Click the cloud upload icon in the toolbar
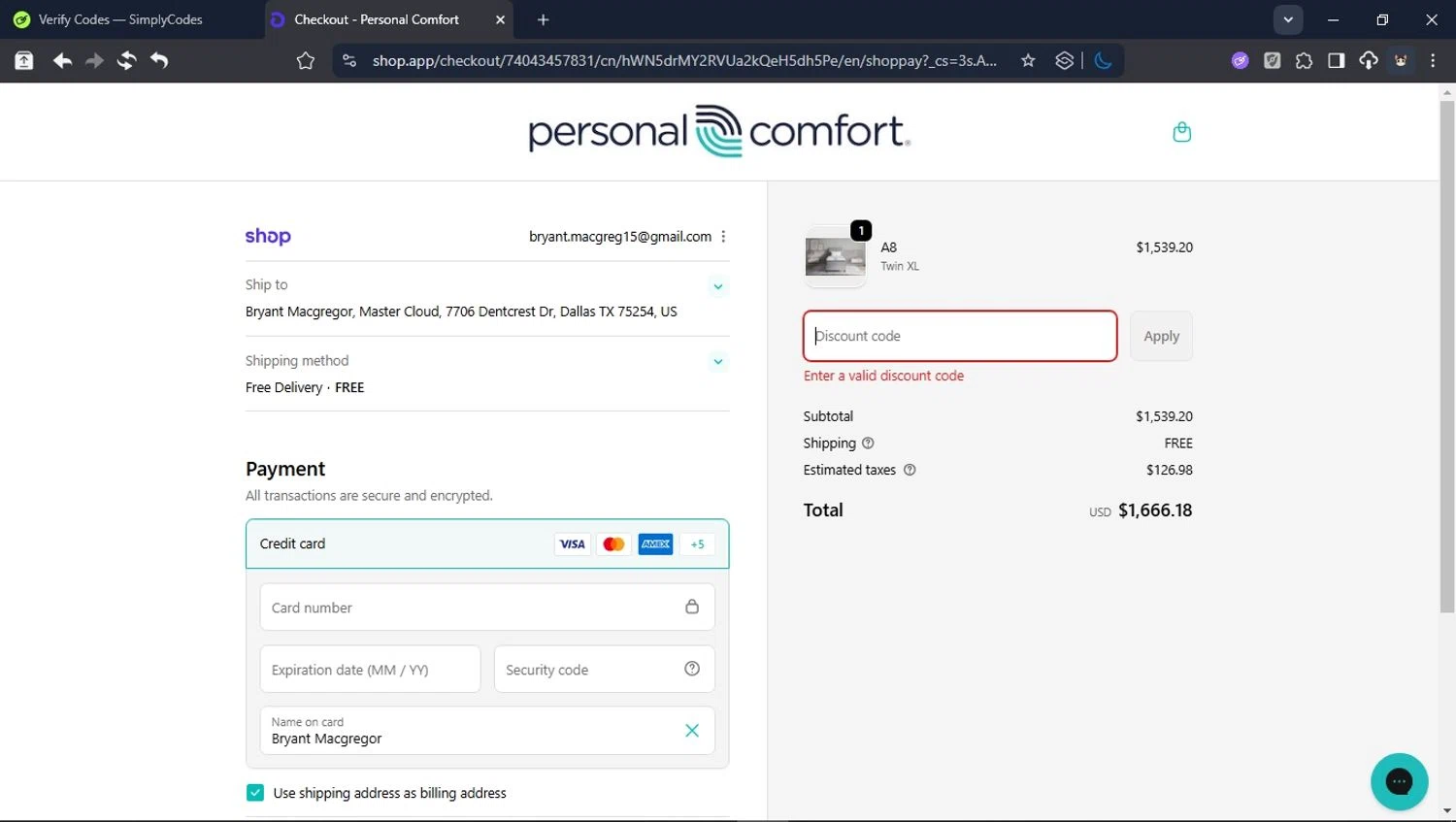This screenshot has height=822, width=1456. [x=1368, y=60]
